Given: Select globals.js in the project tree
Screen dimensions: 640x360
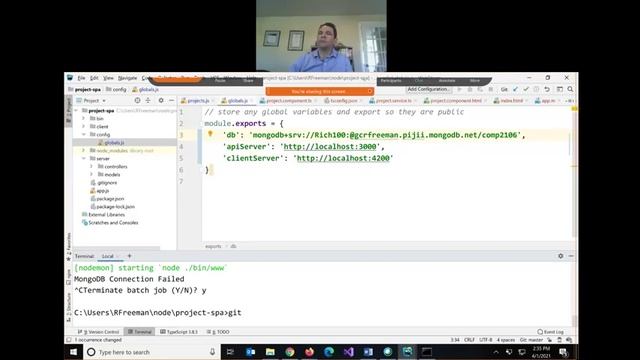Looking at the screenshot, I should [114, 142].
